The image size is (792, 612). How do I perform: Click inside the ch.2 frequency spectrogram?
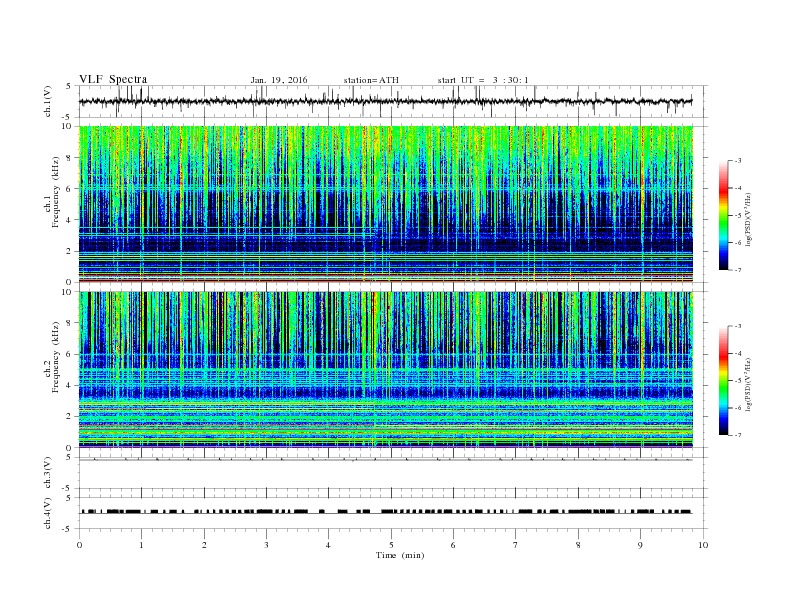[386, 370]
